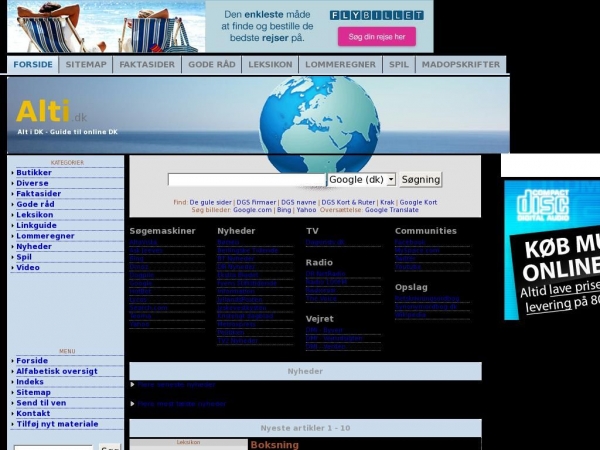Open 'The Voice' link under Radio
600x450 pixels.
tap(321, 299)
